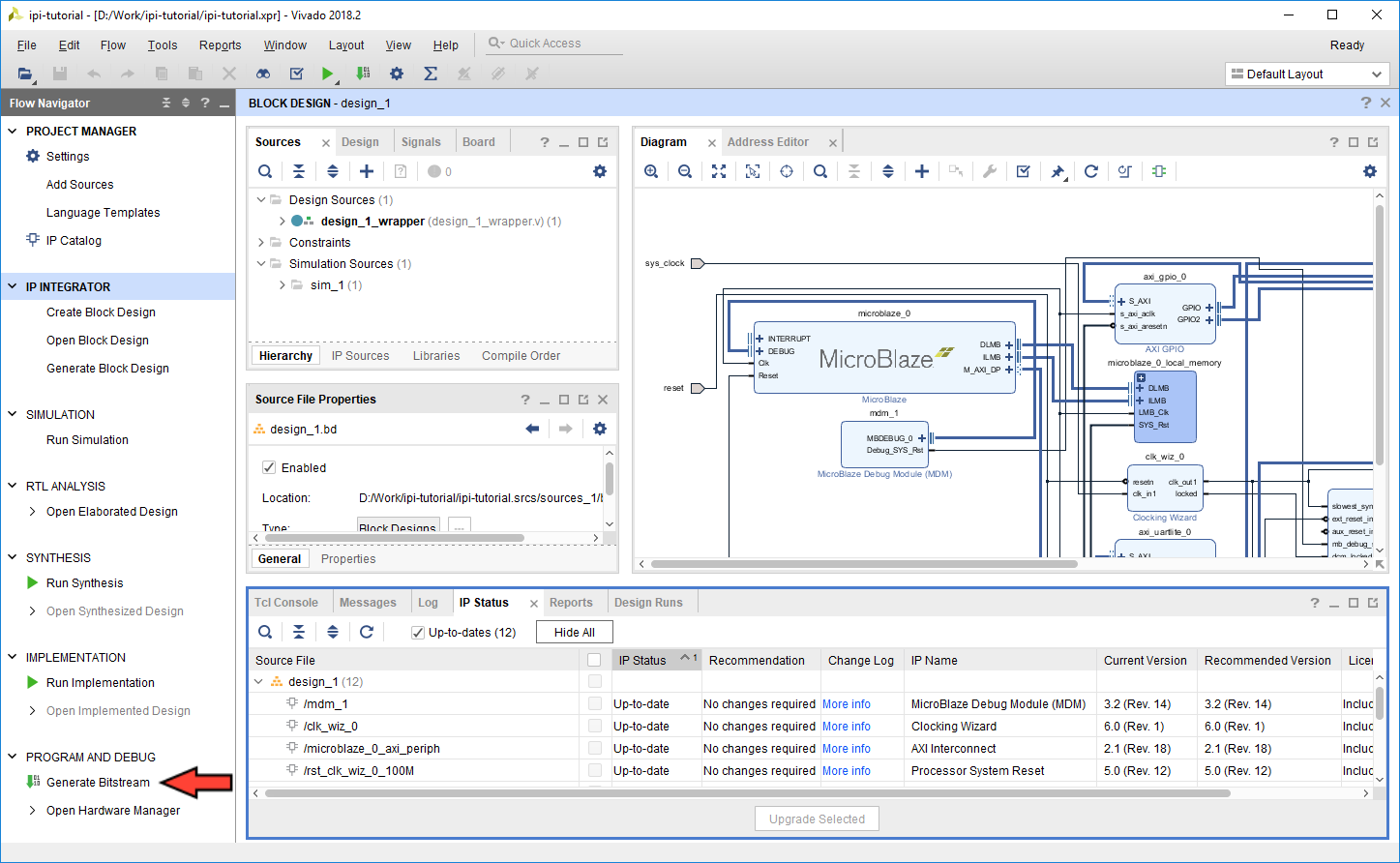Tick the checkbox for the /mdm_1 row

pyautogui.click(x=595, y=704)
